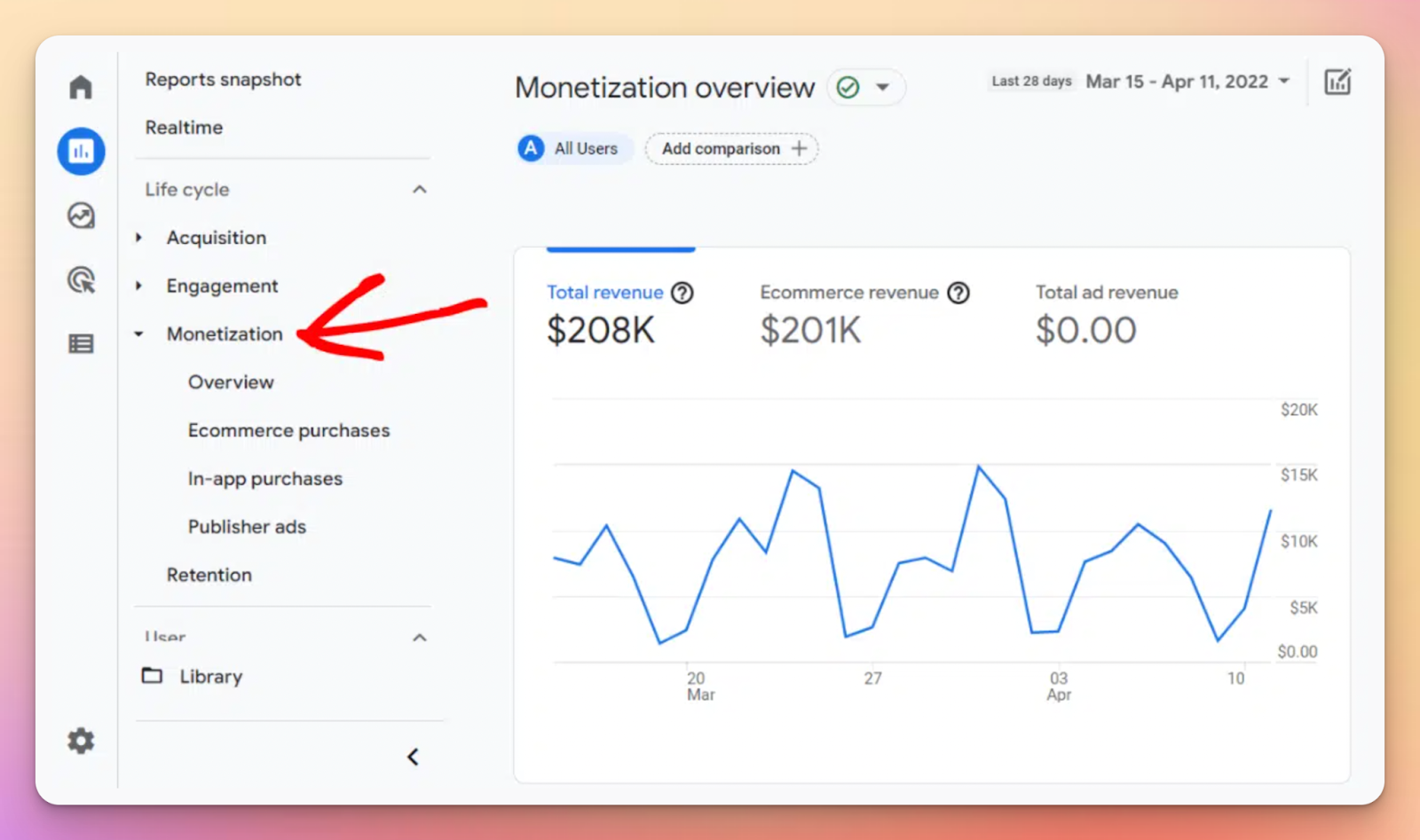Open the Configure table icon in left rail
The image size is (1420, 840).
point(81,344)
